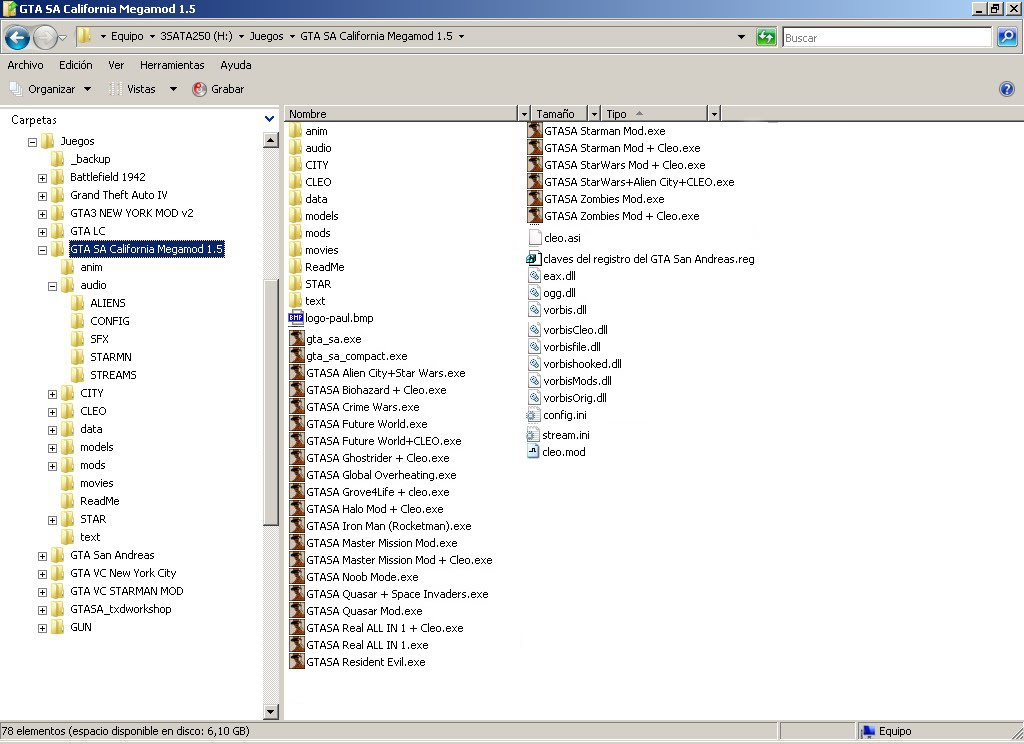The image size is (1024, 744).
Task: Select the _backup folder in tree
Action: (x=90, y=159)
